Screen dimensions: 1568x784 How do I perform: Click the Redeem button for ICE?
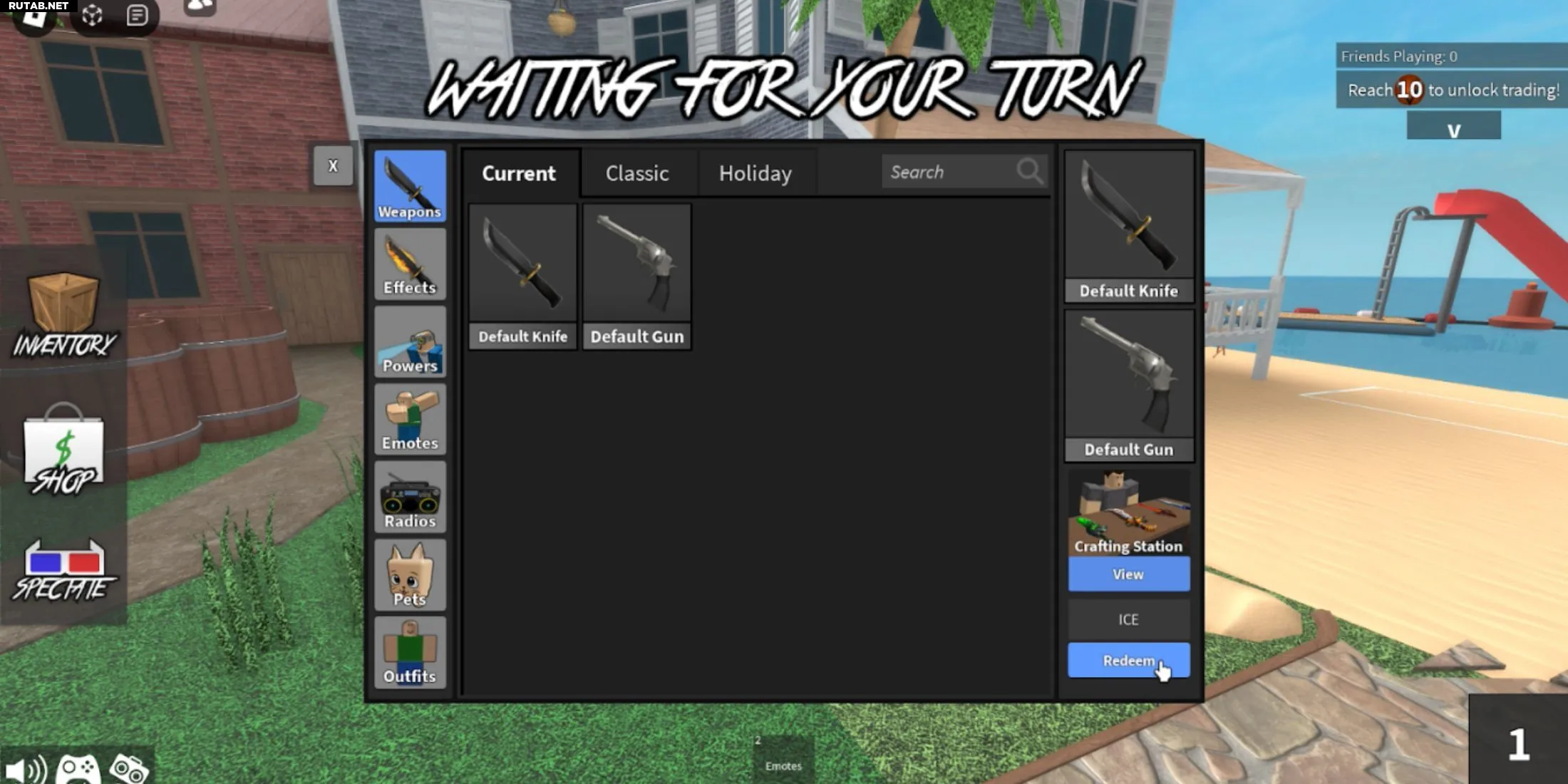pos(1128,660)
